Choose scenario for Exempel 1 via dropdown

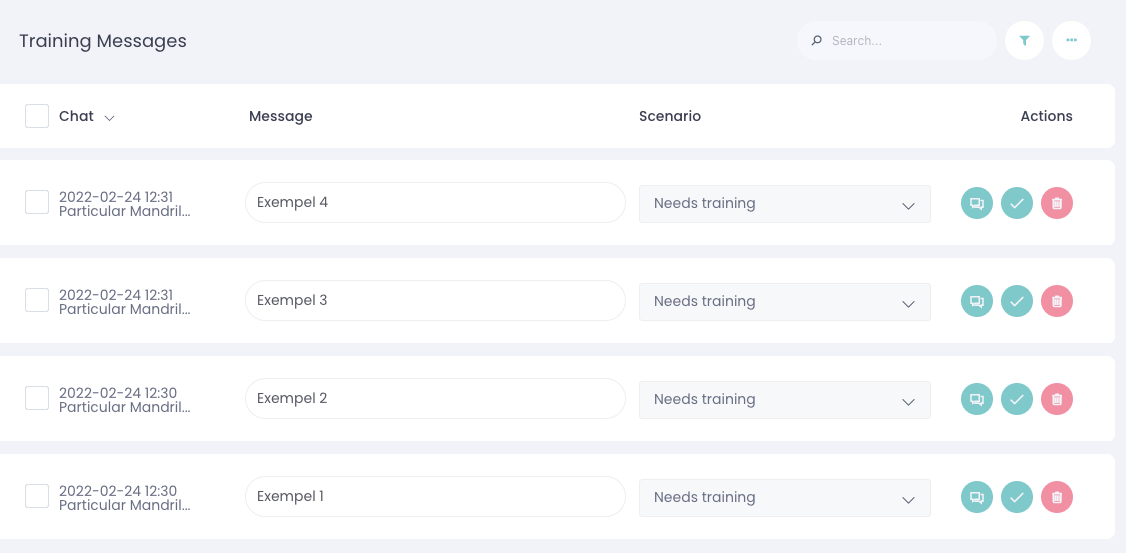pyautogui.click(x=784, y=498)
